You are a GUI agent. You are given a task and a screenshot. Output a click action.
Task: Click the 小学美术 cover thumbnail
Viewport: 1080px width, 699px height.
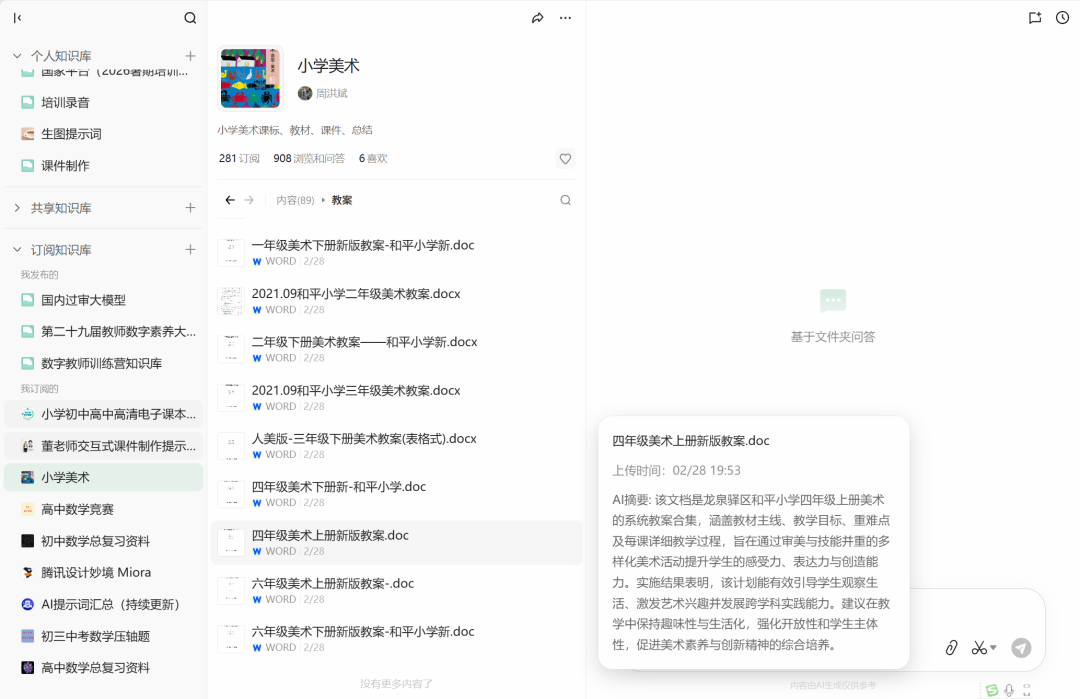[x=250, y=78]
